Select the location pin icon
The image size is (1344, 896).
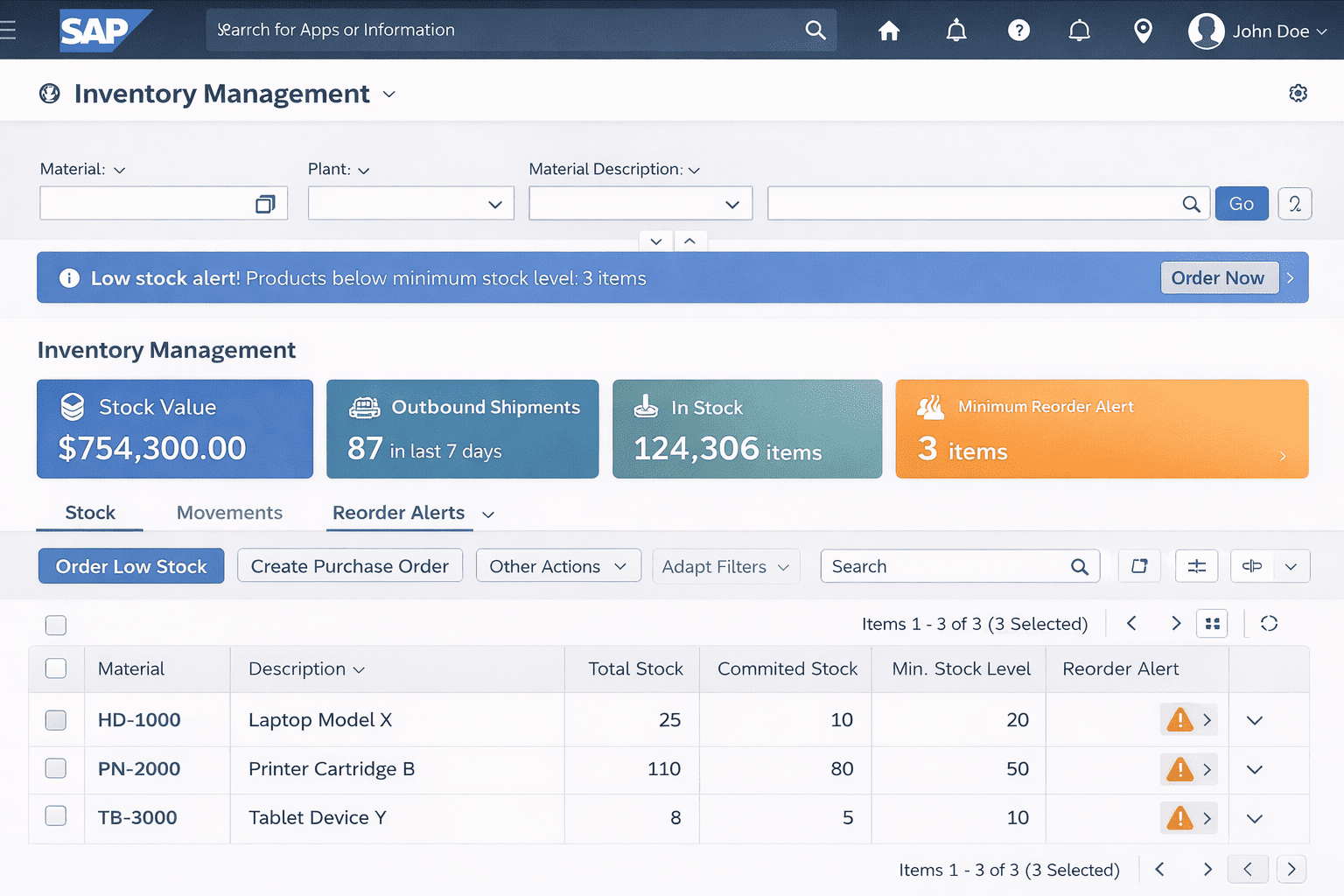click(1143, 30)
